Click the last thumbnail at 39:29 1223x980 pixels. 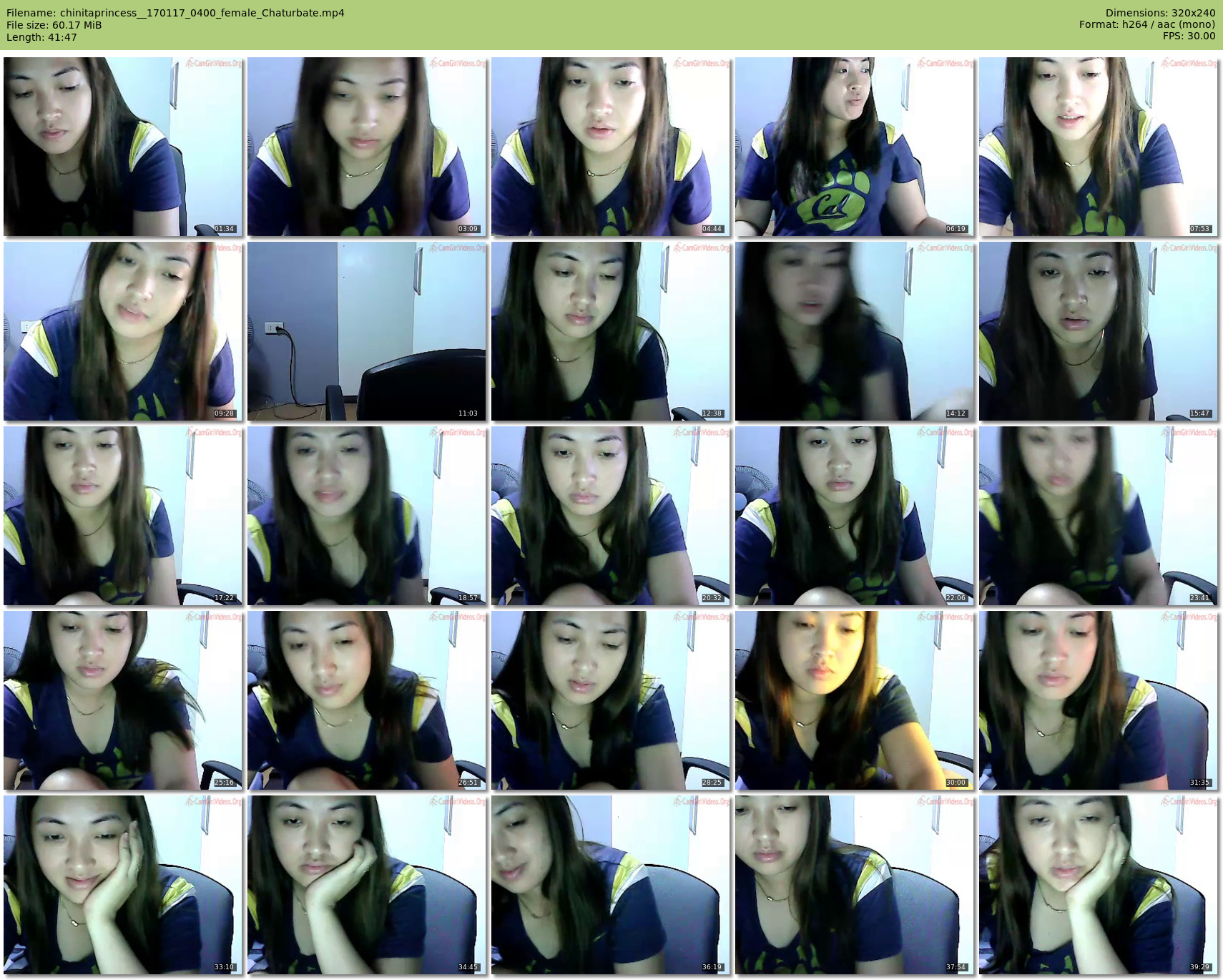pyautogui.click(x=1099, y=885)
